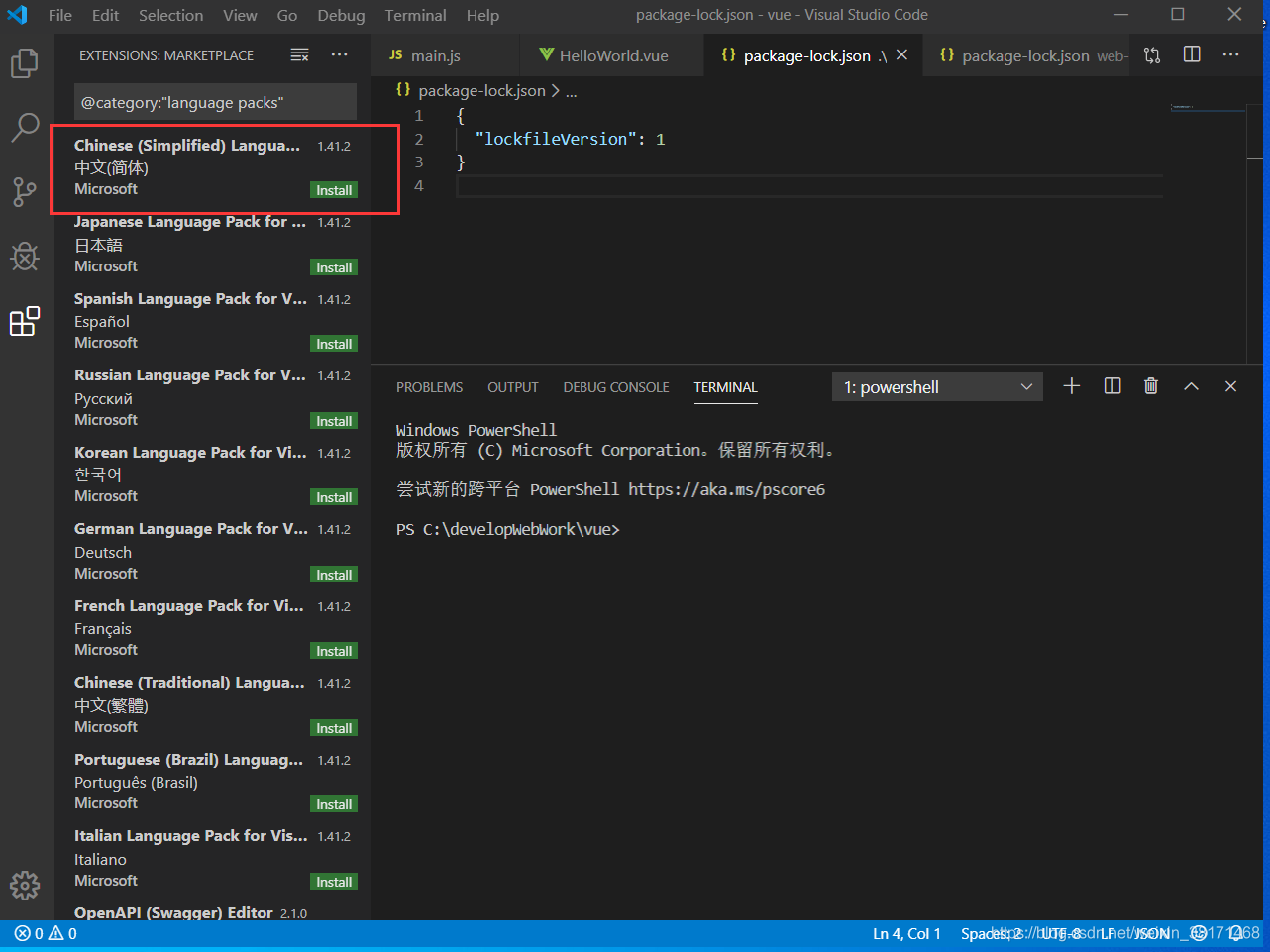Click the errors and warnings status indicator
This screenshot has height=952, width=1270.
[46, 933]
